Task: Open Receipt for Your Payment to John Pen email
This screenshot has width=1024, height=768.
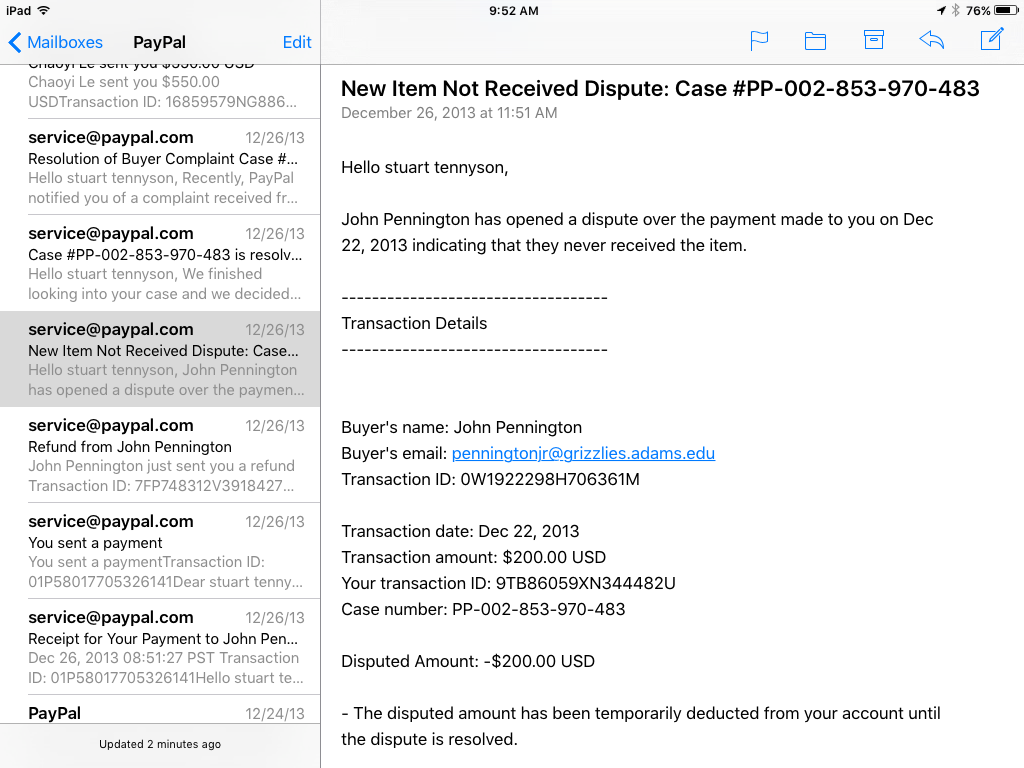Action: pos(160,647)
